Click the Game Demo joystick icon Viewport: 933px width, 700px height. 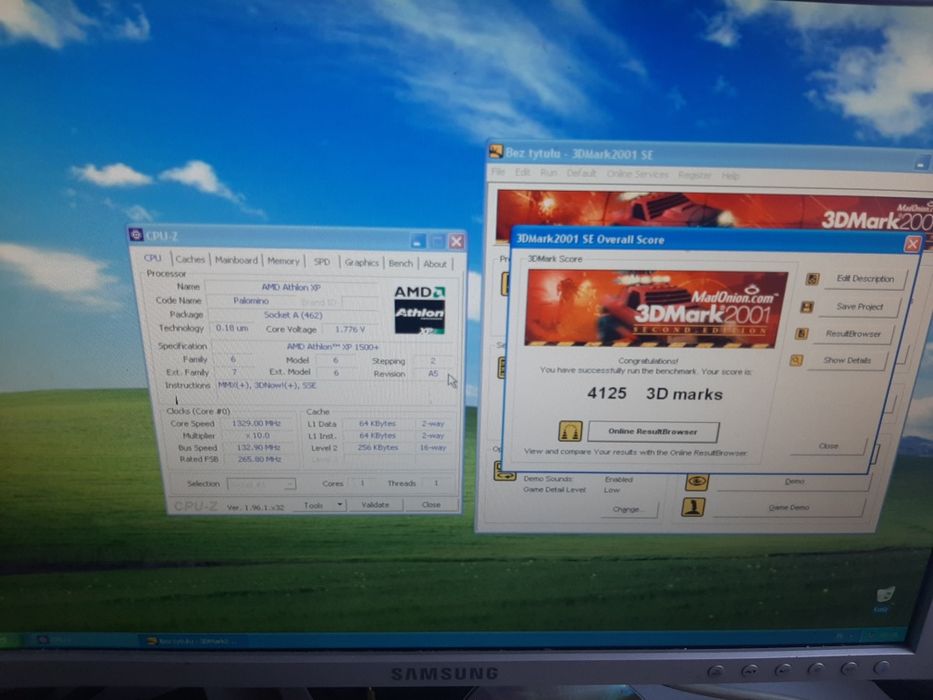pyautogui.click(x=693, y=507)
